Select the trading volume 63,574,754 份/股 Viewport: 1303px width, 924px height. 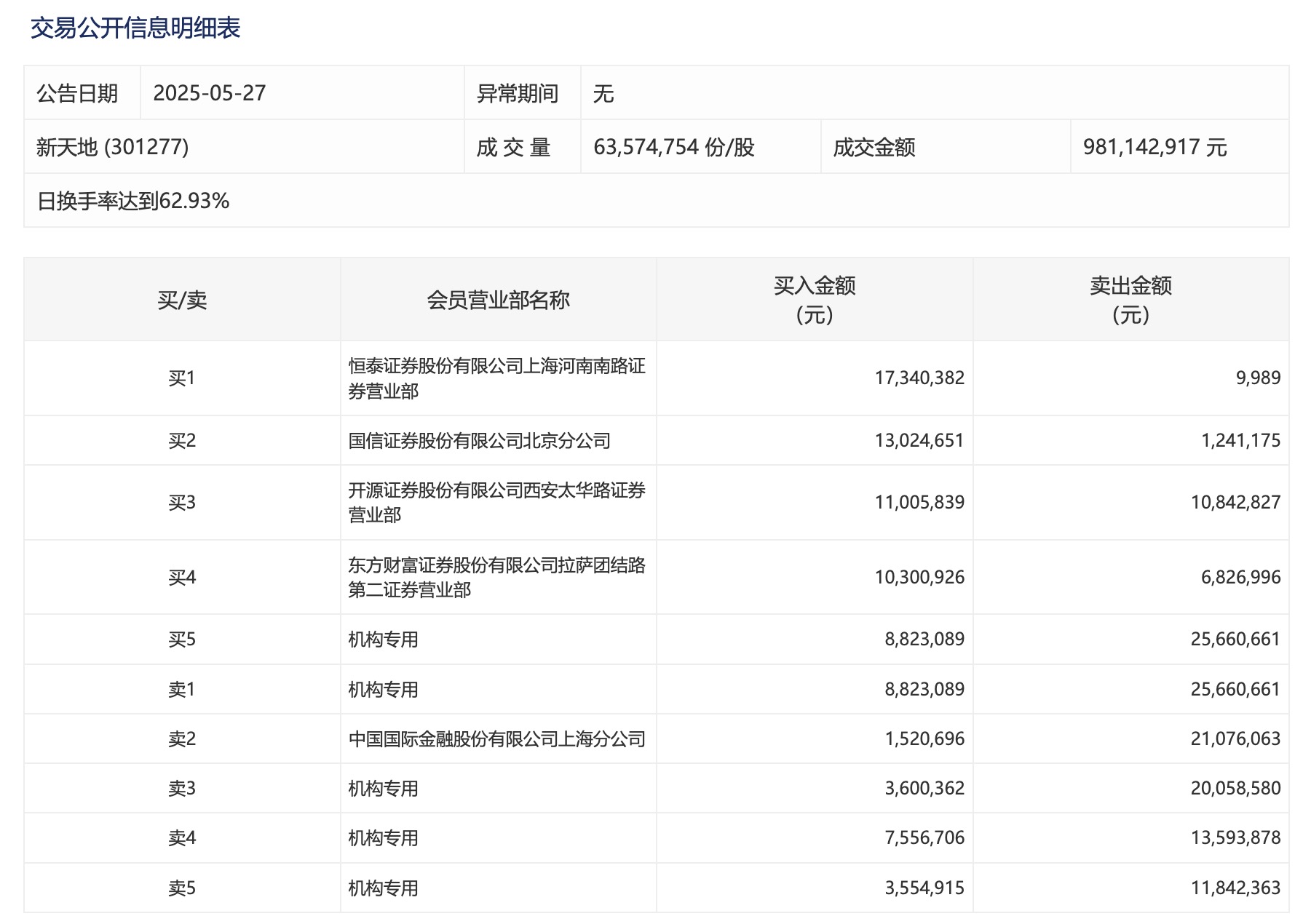[x=674, y=147]
